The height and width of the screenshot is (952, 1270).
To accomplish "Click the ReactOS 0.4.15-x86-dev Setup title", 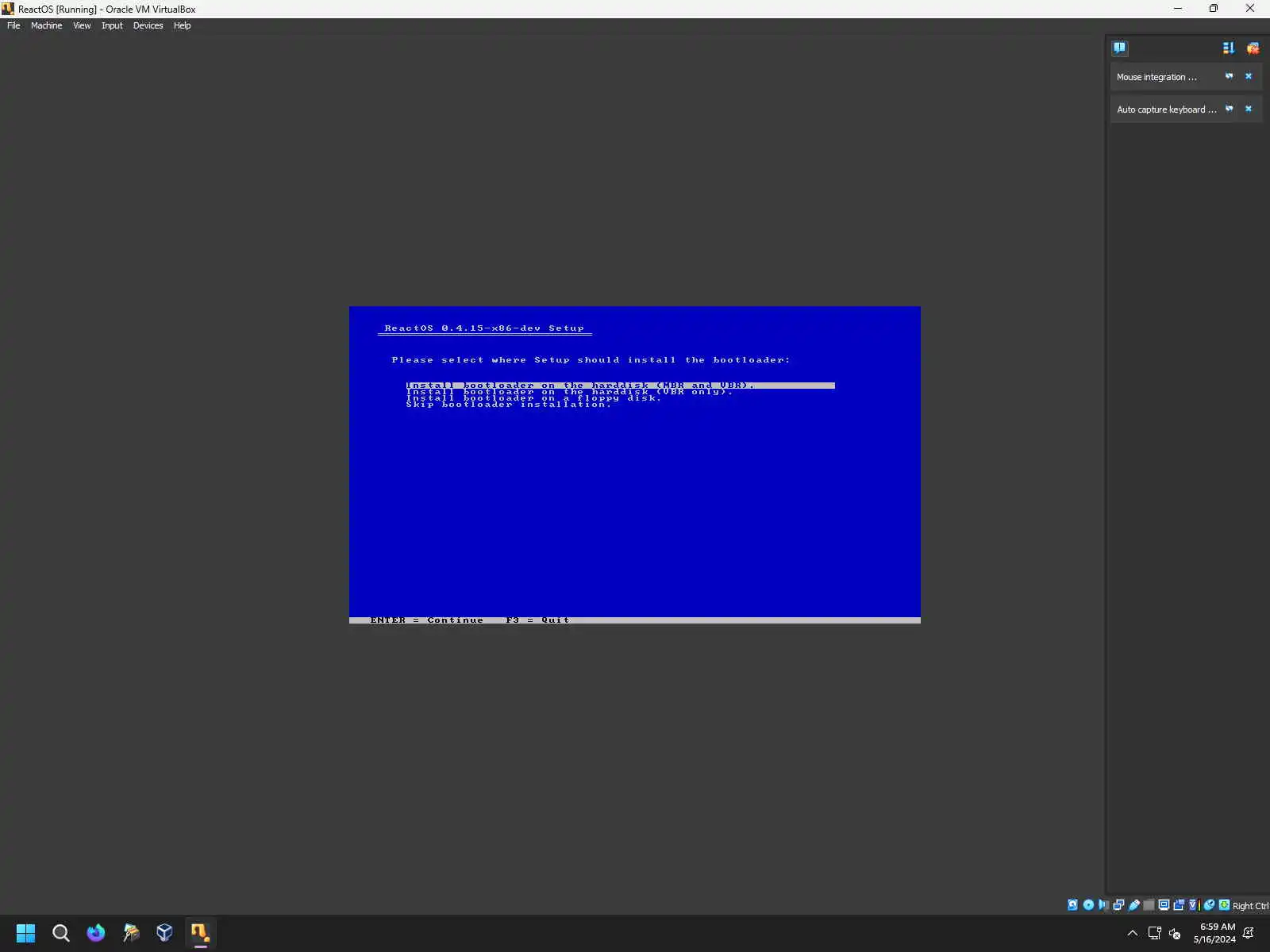I will 484,328.
